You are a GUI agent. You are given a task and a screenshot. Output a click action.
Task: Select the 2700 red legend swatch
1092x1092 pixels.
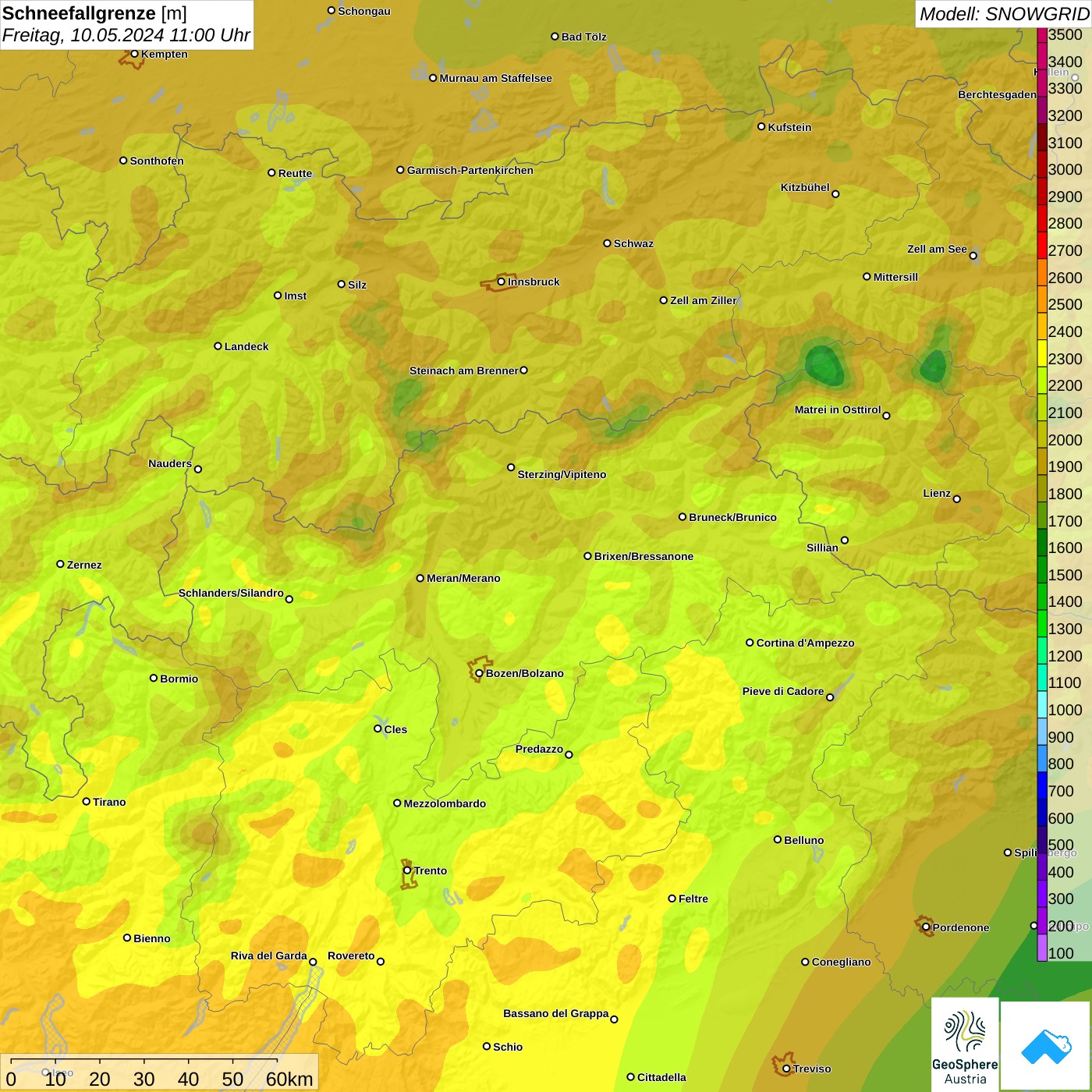pyautogui.click(x=1041, y=245)
